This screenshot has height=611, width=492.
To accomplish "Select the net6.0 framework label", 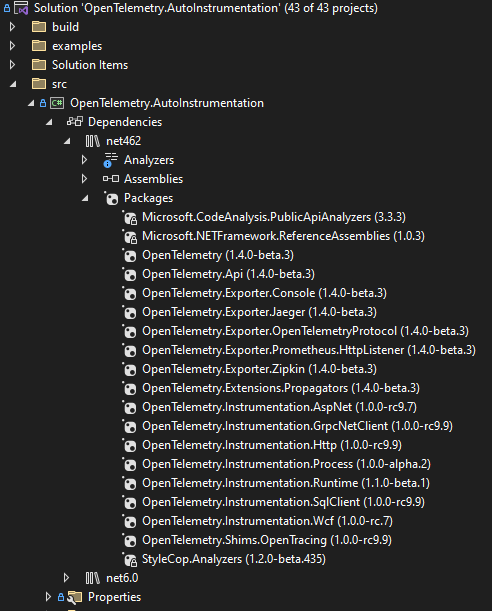I will [122, 578].
